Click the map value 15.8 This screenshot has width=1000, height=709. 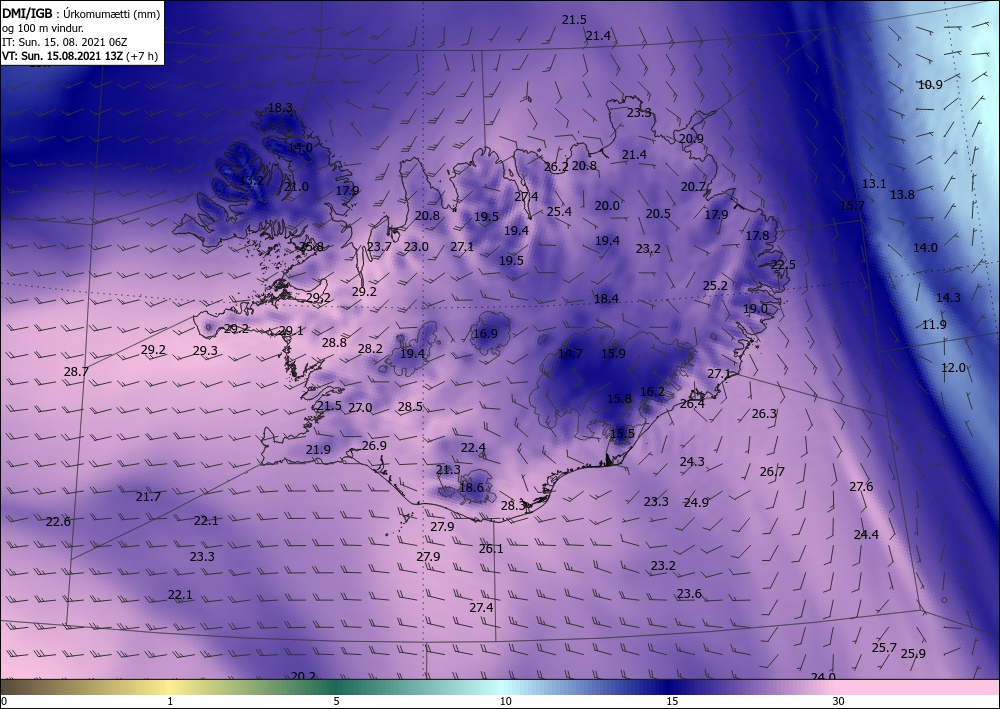pyautogui.click(x=619, y=398)
